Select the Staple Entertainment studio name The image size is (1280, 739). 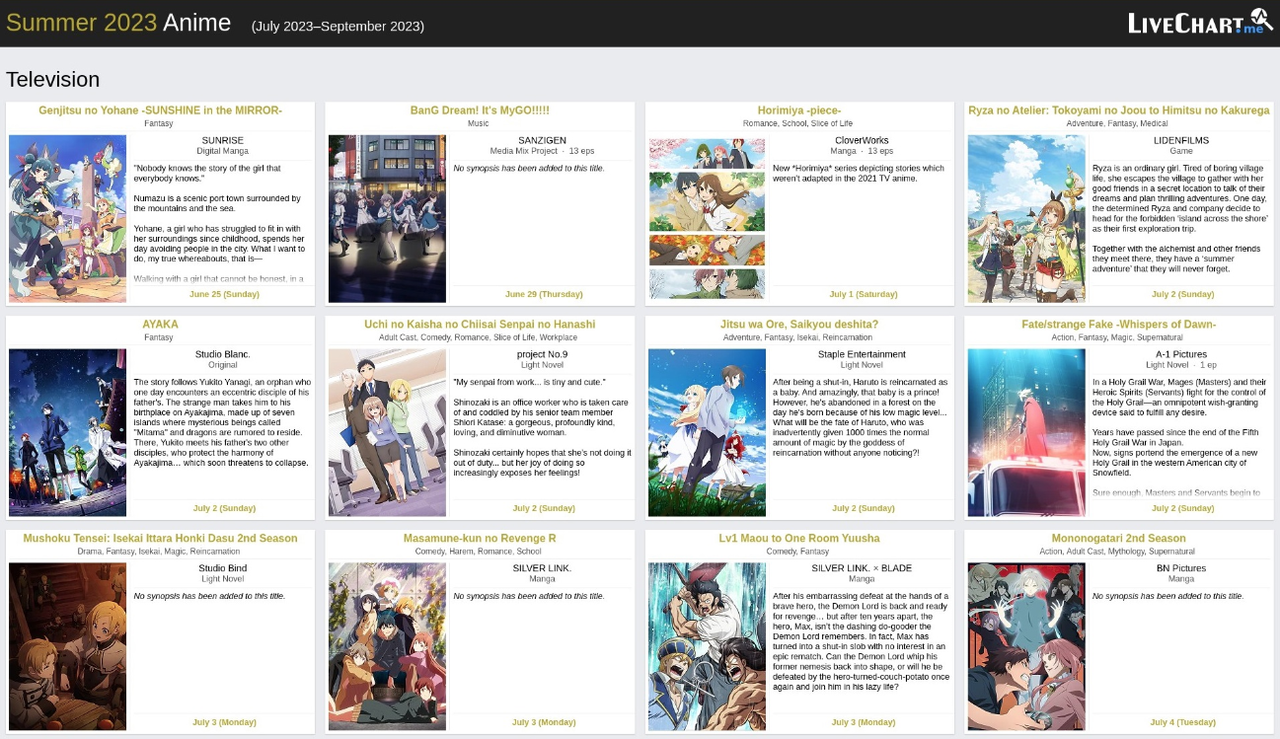click(x=861, y=355)
